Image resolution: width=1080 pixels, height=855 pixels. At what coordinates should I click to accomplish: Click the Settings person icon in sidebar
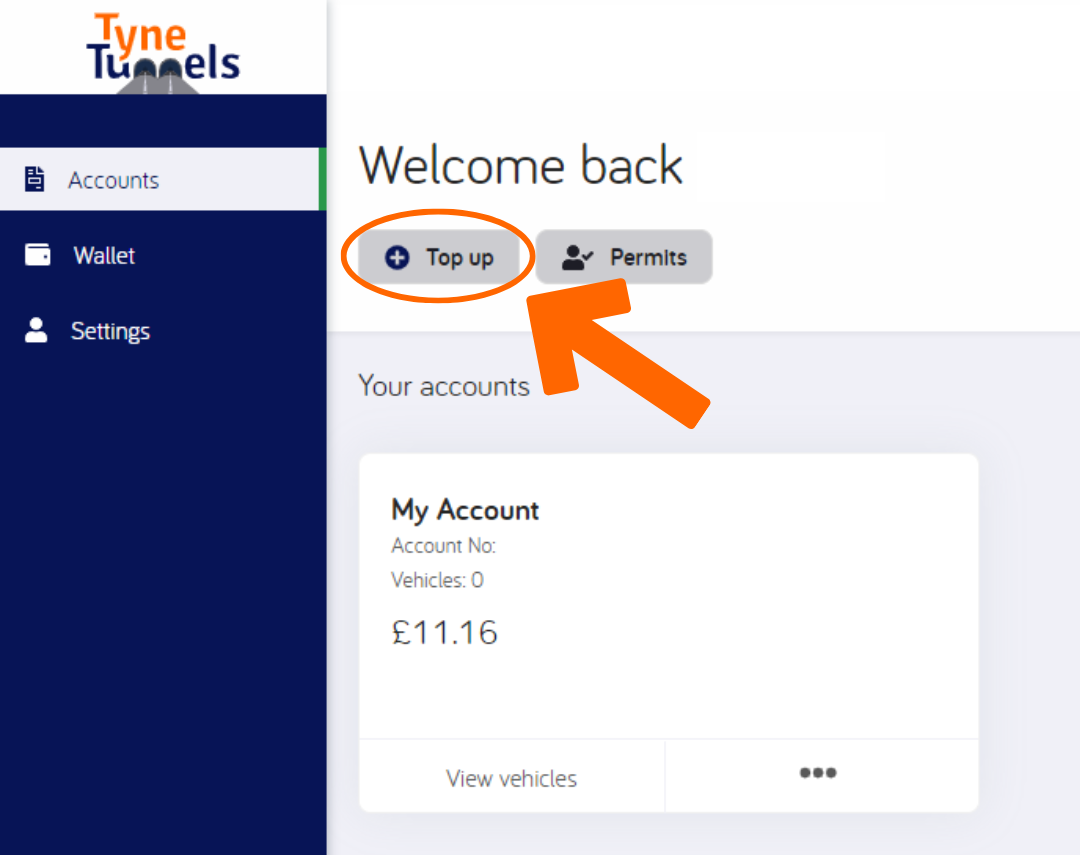tap(36, 330)
